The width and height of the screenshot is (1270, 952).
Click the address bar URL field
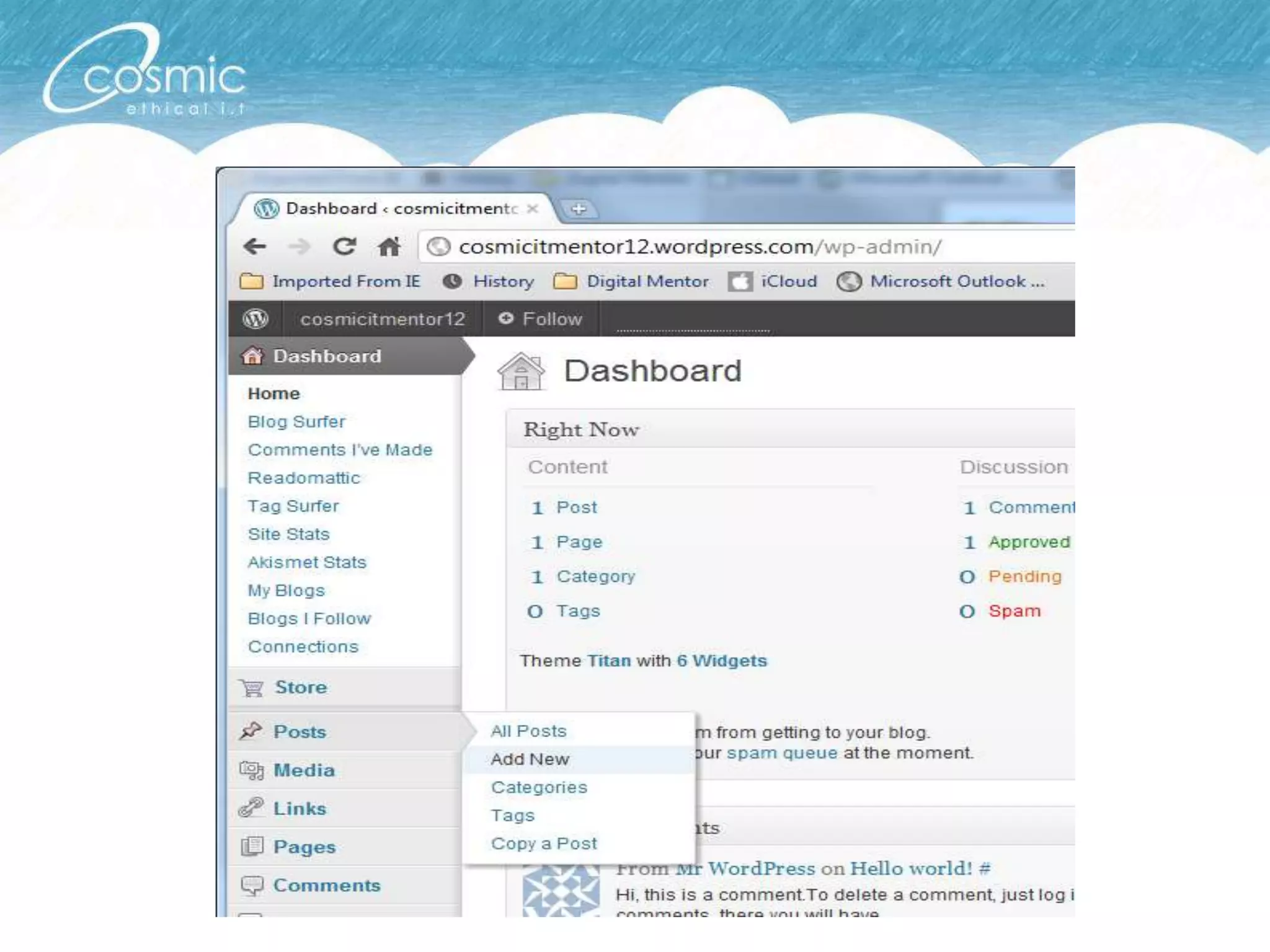click(x=699, y=247)
